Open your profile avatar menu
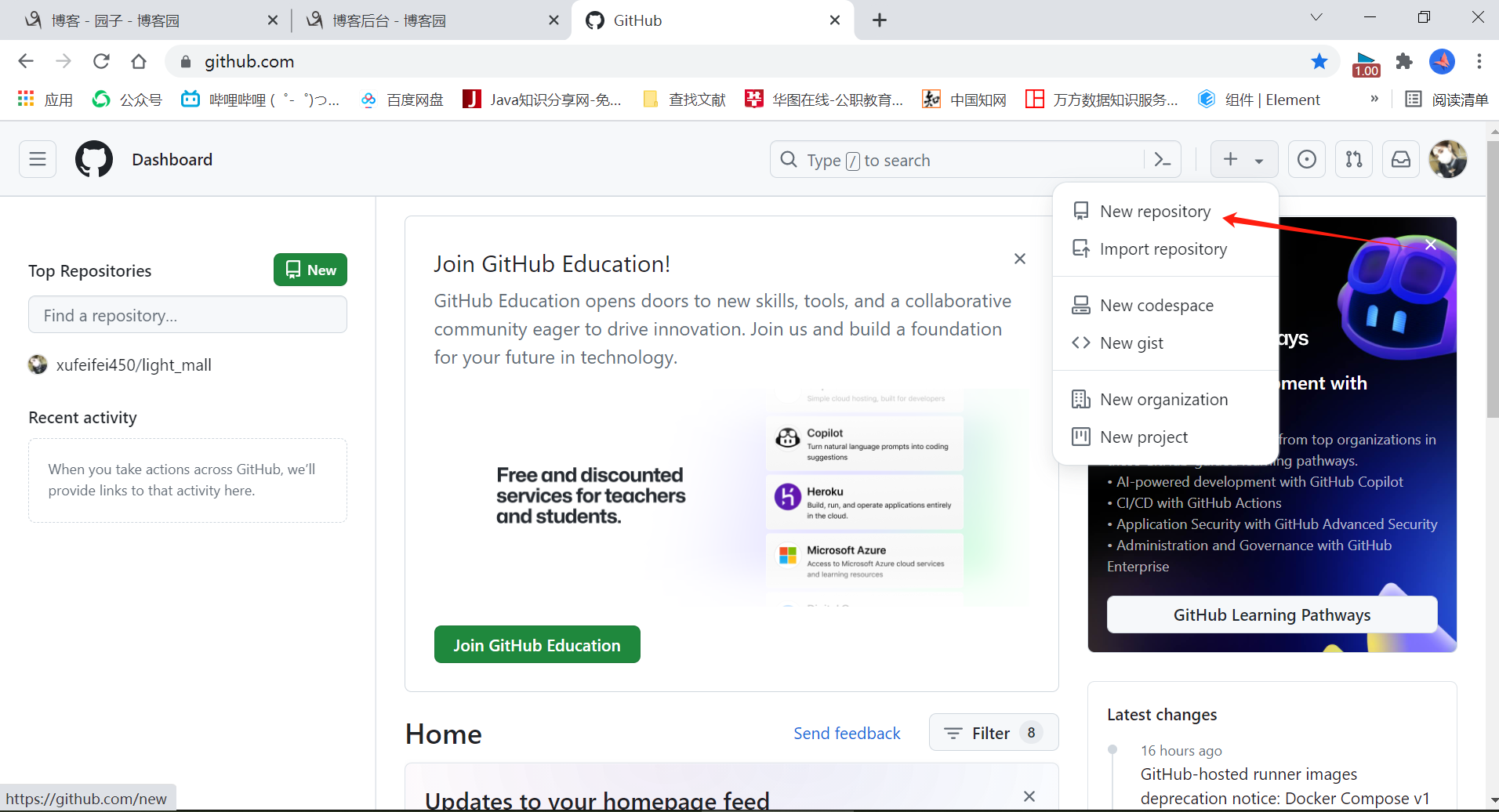The image size is (1499, 812). click(1448, 159)
